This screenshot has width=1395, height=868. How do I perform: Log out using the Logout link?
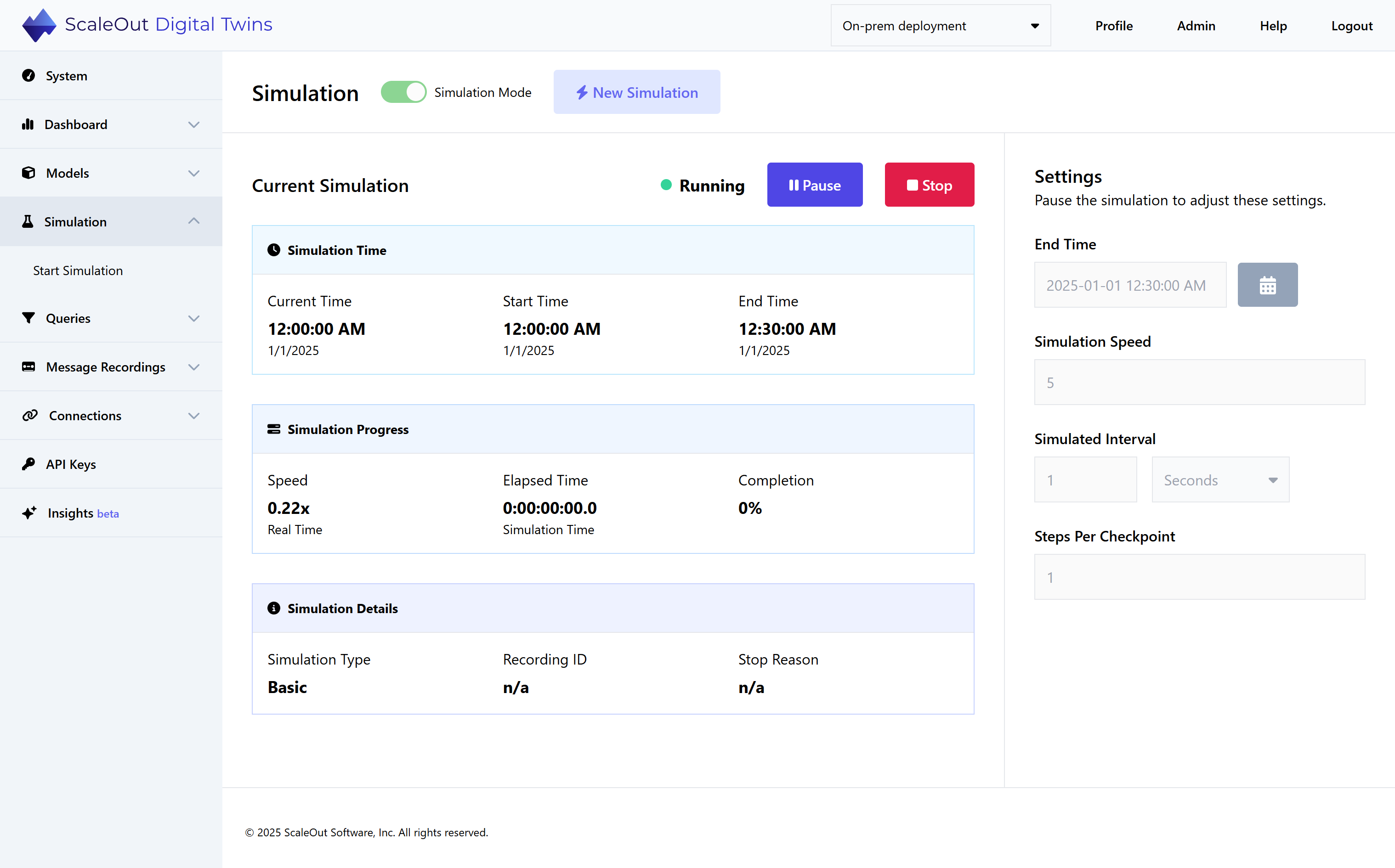point(1352,26)
